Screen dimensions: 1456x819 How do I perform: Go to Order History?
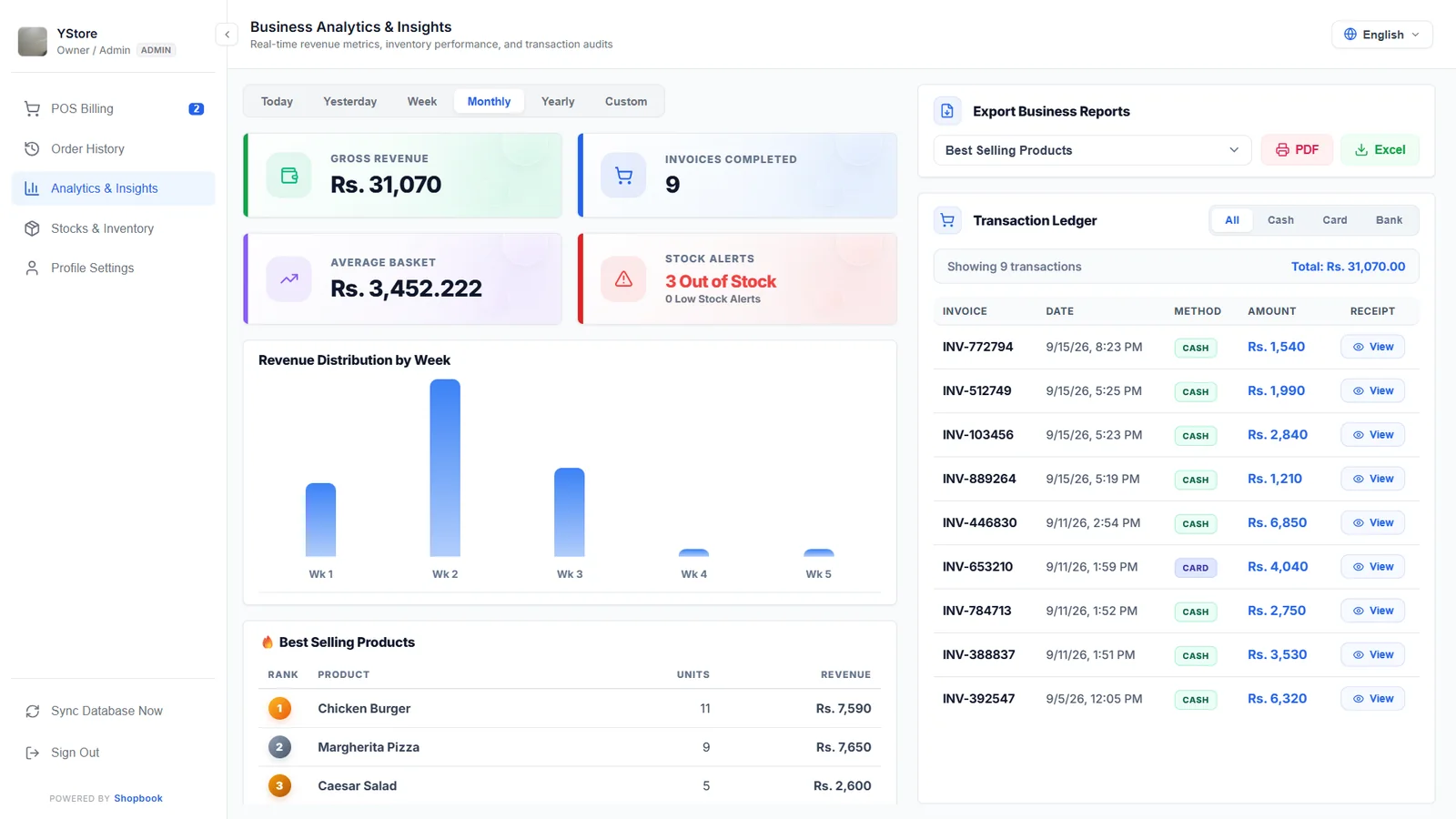click(x=113, y=148)
